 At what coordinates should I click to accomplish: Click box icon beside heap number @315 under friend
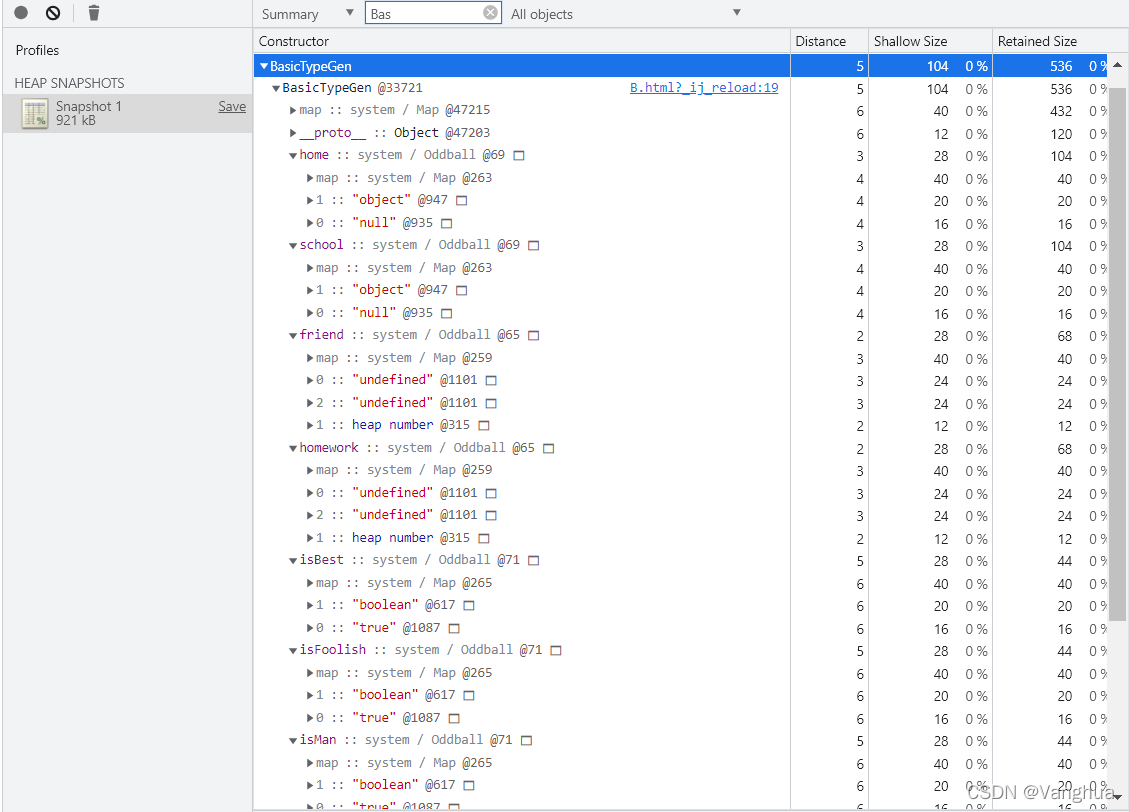point(484,426)
